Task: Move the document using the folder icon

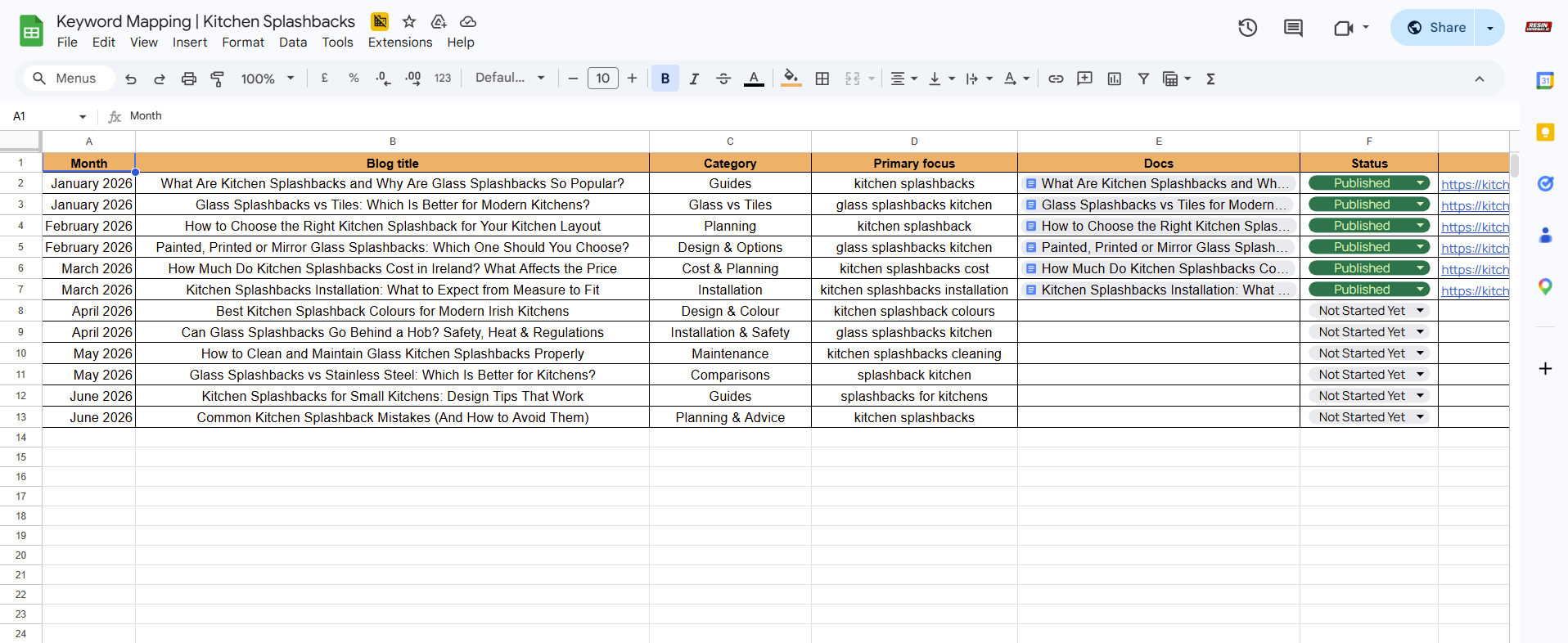Action: (439, 21)
